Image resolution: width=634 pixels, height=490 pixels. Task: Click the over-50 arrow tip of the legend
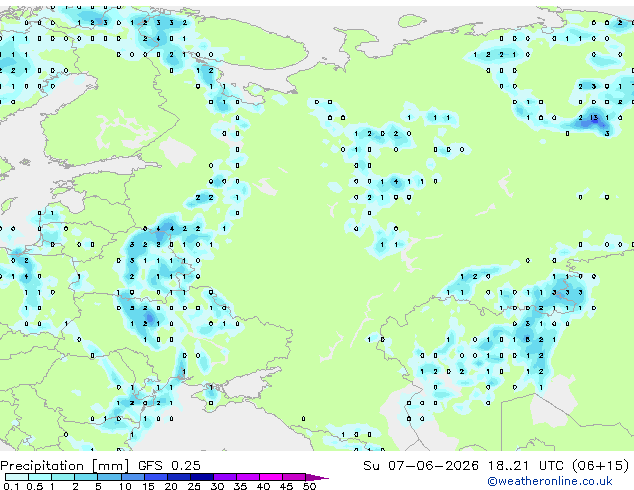pyautogui.click(x=317, y=477)
